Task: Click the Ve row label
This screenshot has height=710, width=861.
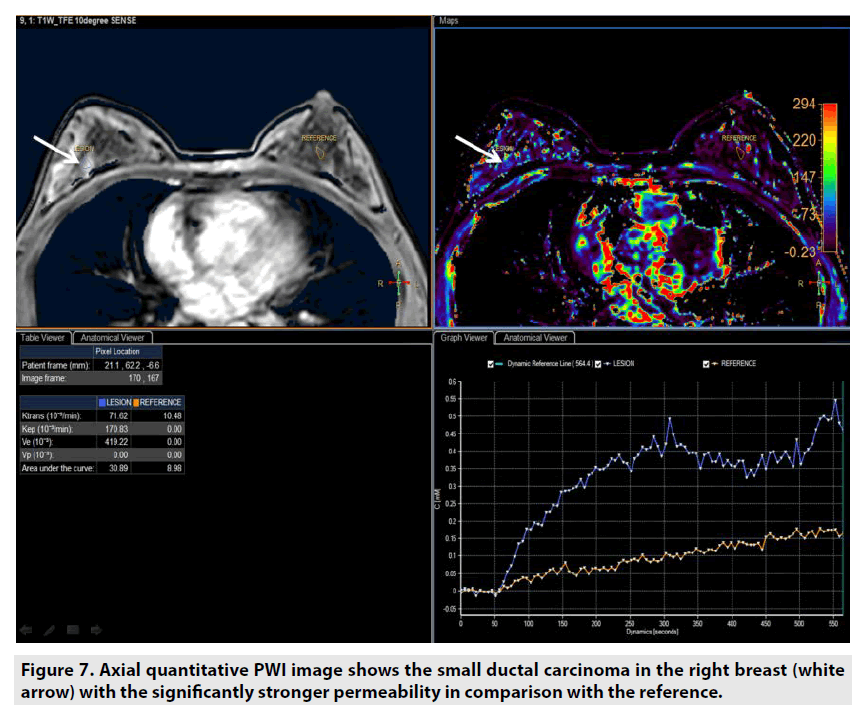Action: pos(37,442)
